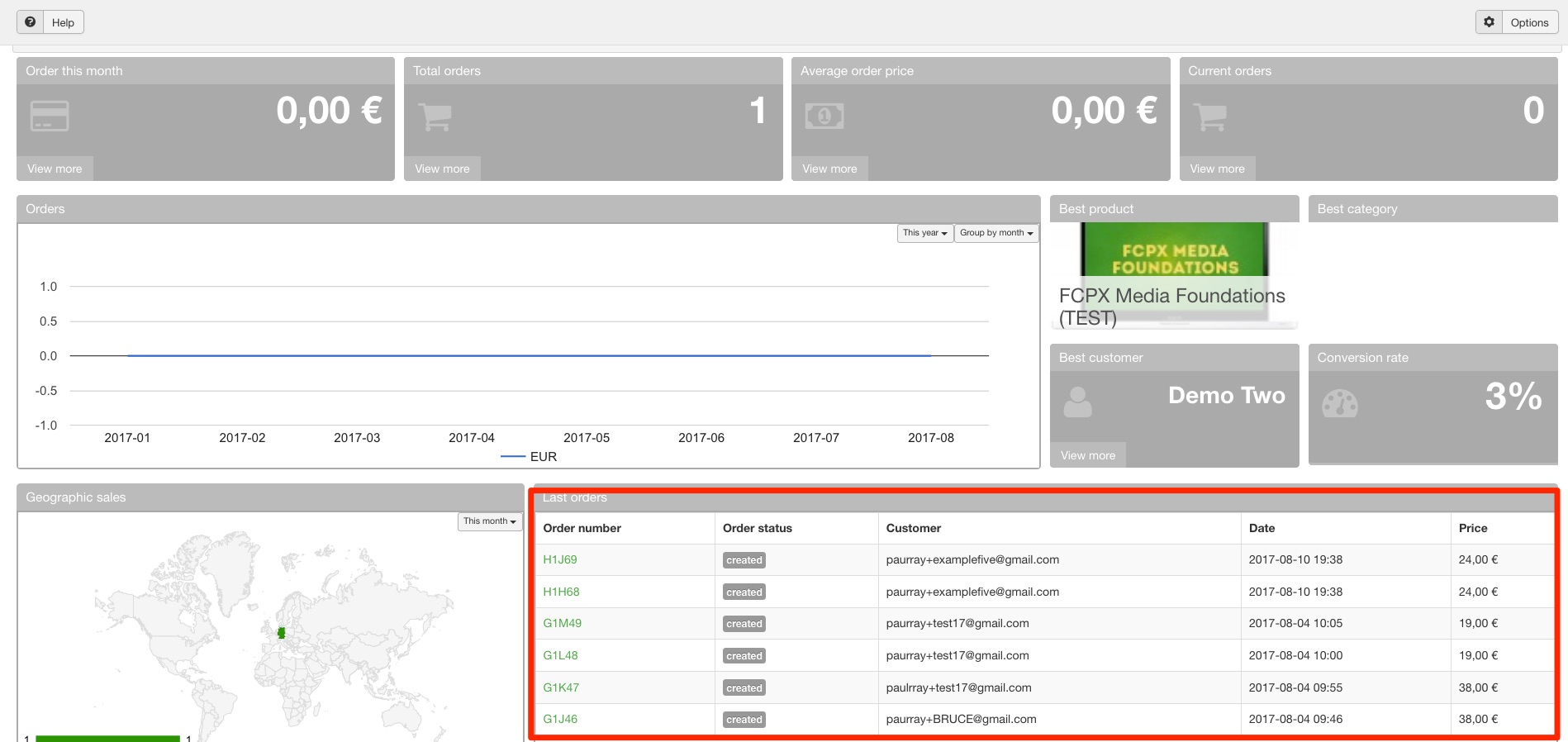The width and height of the screenshot is (1568, 742).
Task: Click the credit card icon in Order this month
Action: (x=50, y=116)
